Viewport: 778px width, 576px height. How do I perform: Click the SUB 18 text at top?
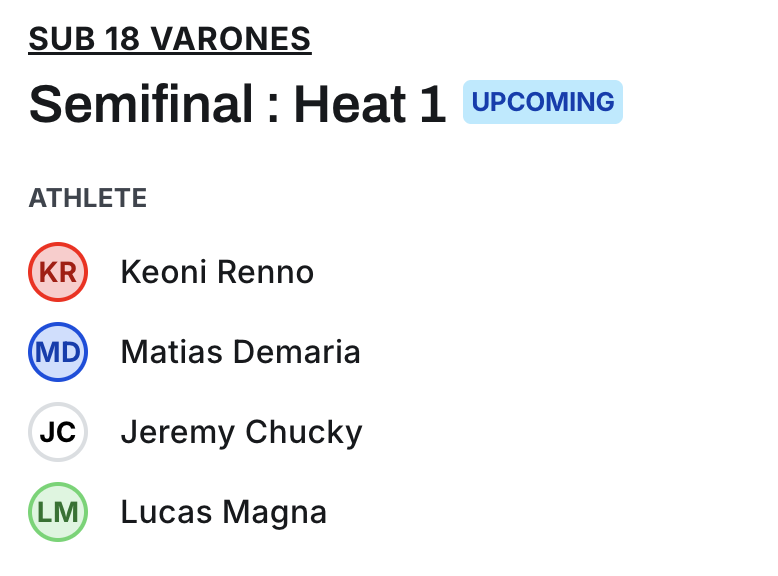85,39
